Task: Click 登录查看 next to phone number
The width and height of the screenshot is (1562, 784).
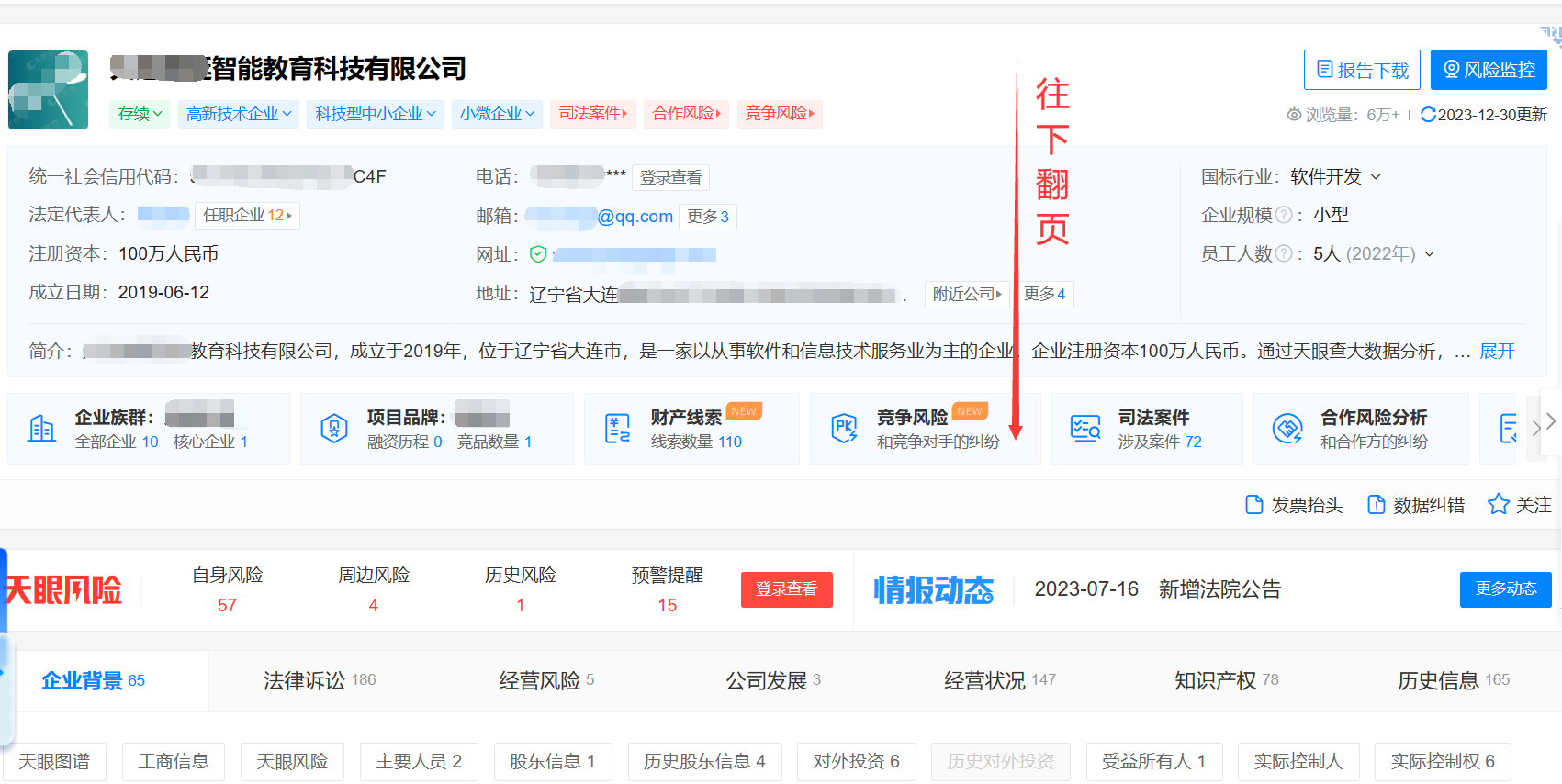Action: [x=670, y=177]
